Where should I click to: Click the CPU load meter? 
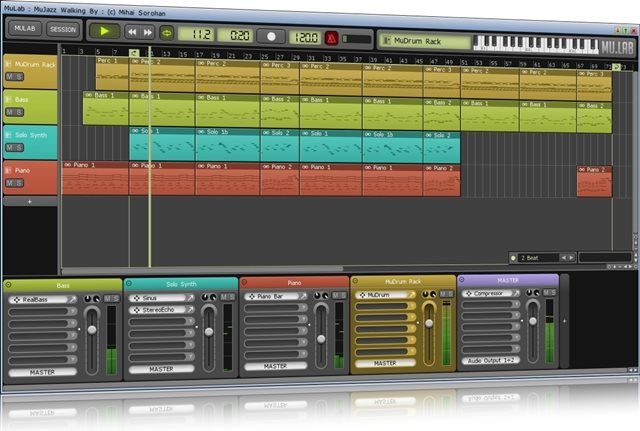357,39
